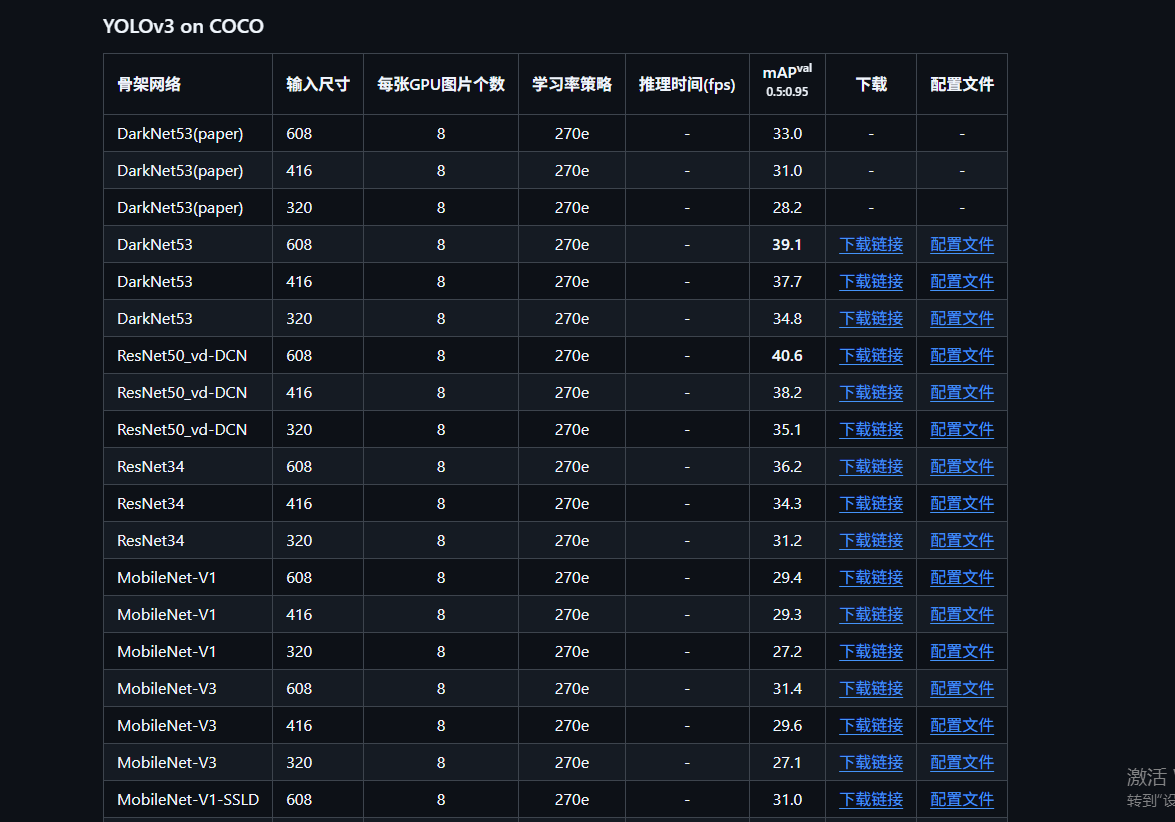The height and width of the screenshot is (822, 1175).
Task: Click the 推理时间(fps) column header
Action: click(687, 84)
